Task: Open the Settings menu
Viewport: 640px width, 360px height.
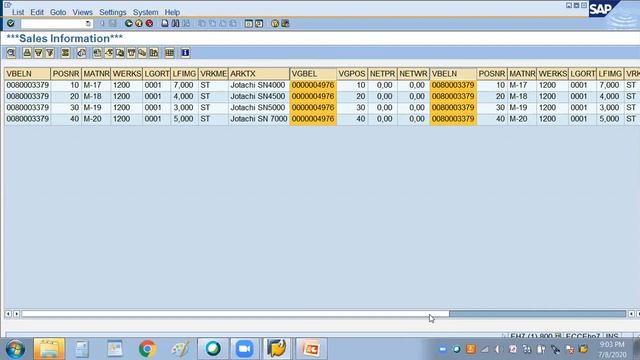Action: 113,12
